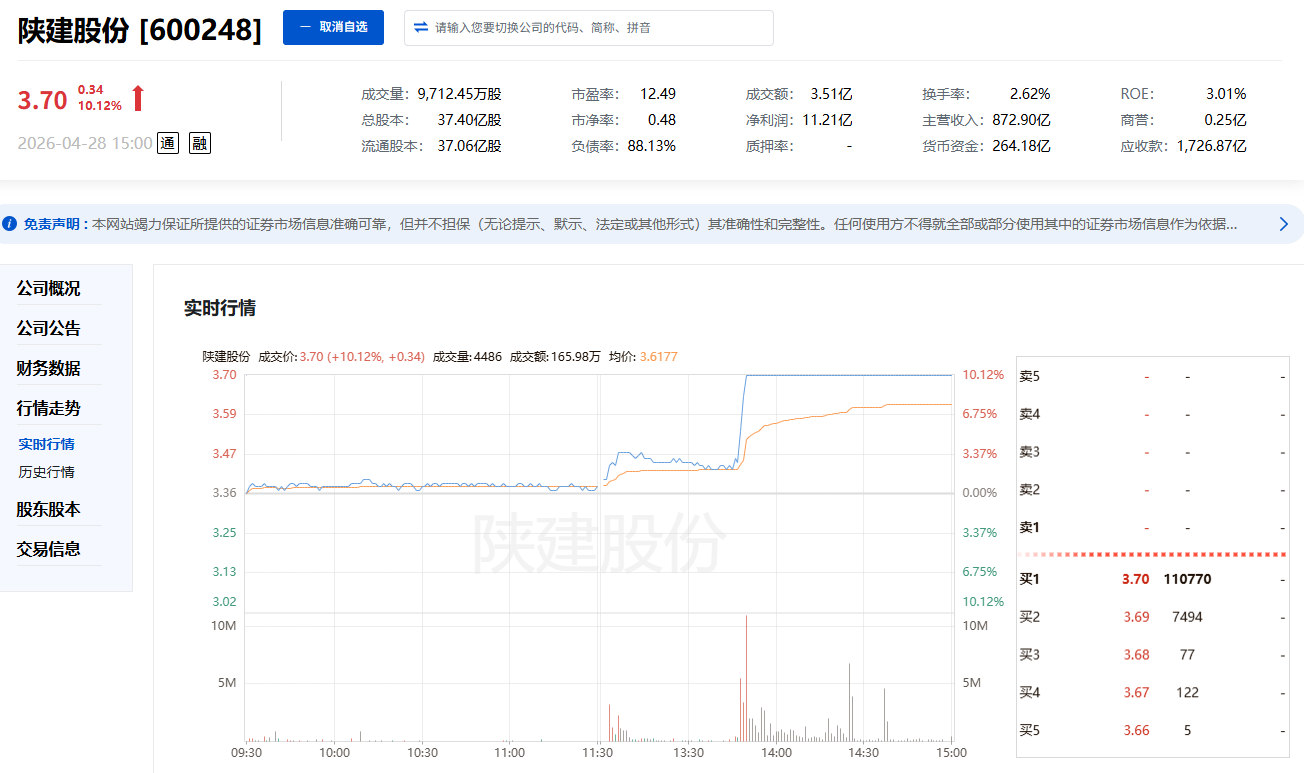
Task: Click the 买4 price 3.67
Action: (x=1136, y=692)
